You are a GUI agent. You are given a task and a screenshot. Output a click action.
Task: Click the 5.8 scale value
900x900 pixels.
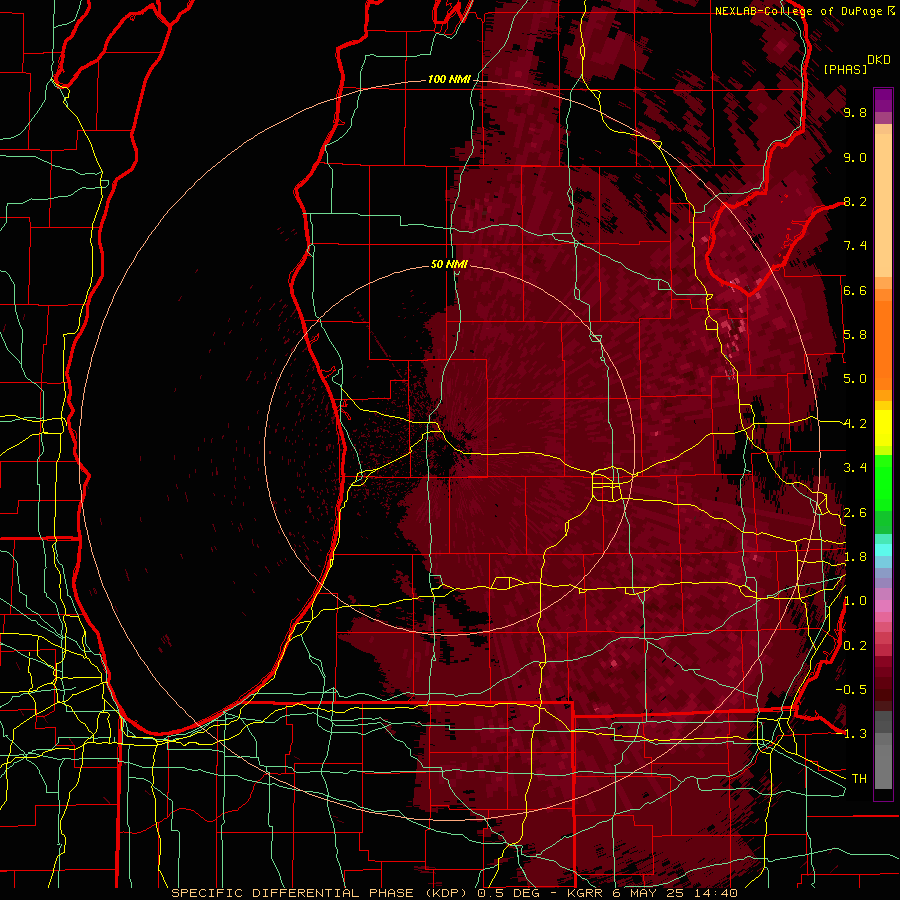[x=855, y=335]
